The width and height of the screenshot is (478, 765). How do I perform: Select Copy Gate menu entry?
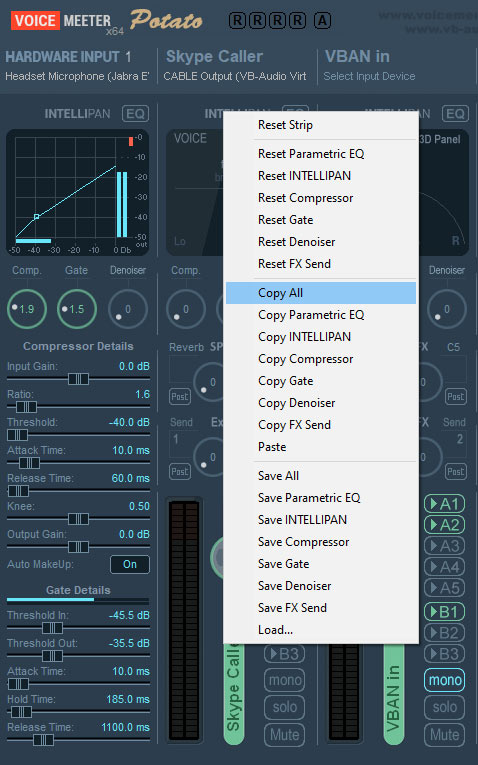pyautogui.click(x=321, y=381)
